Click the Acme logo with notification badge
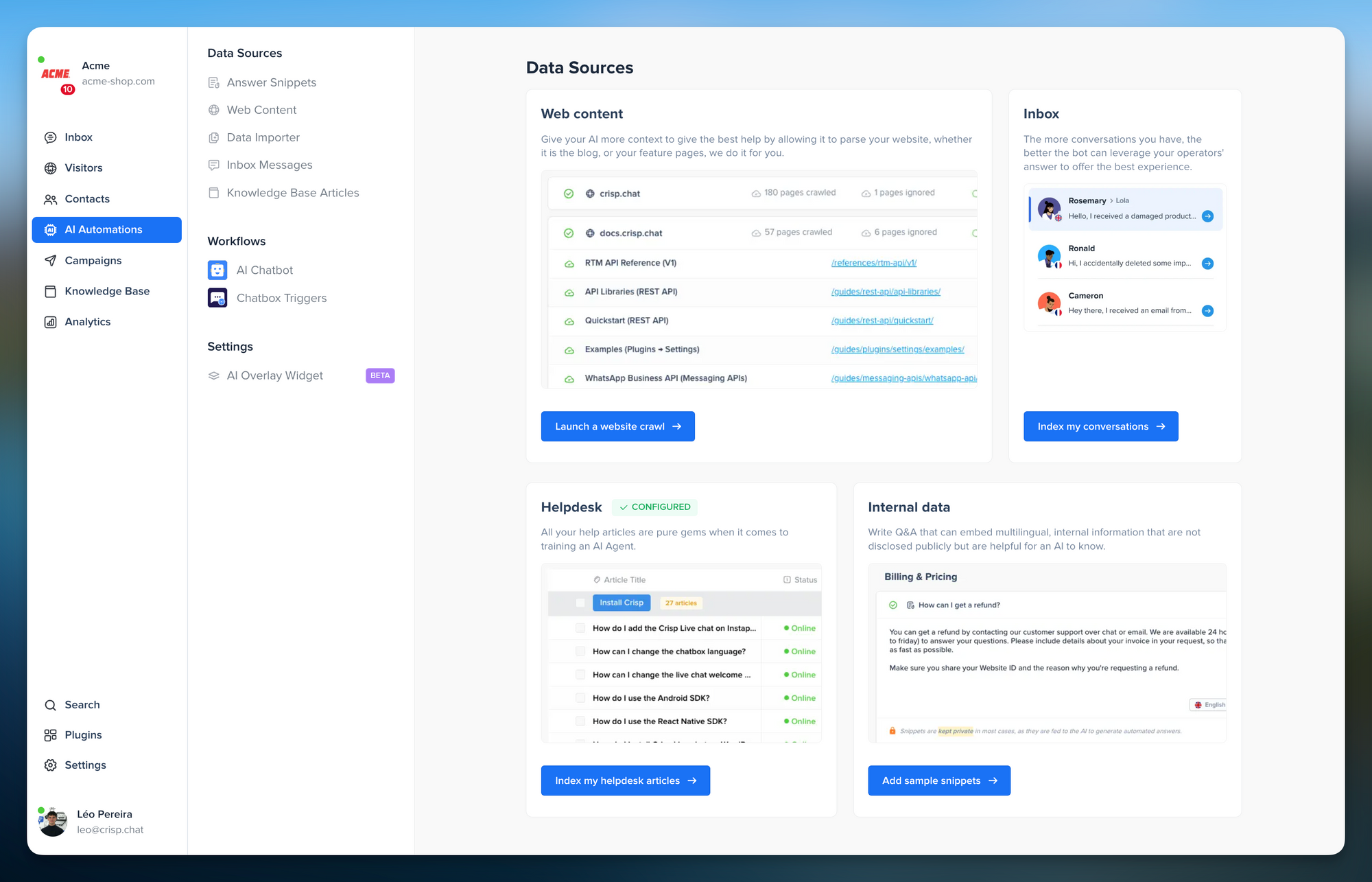The image size is (1372, 882). click(x=56, y=74)
